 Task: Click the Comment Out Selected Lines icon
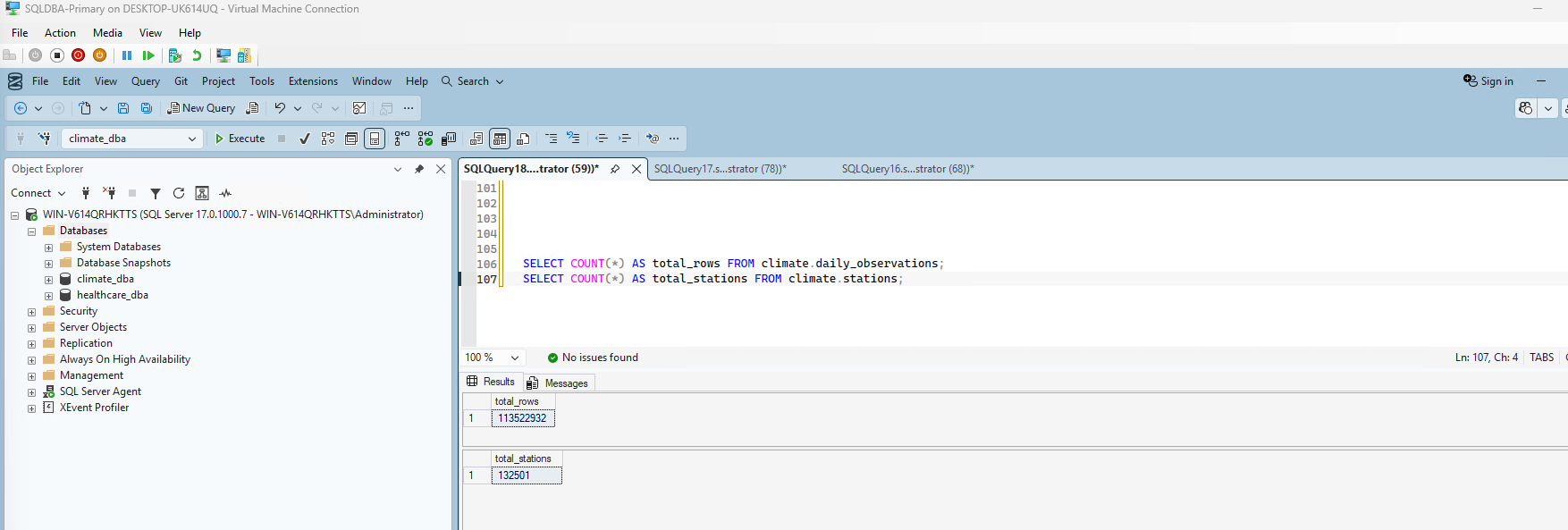tap(551, 139)
